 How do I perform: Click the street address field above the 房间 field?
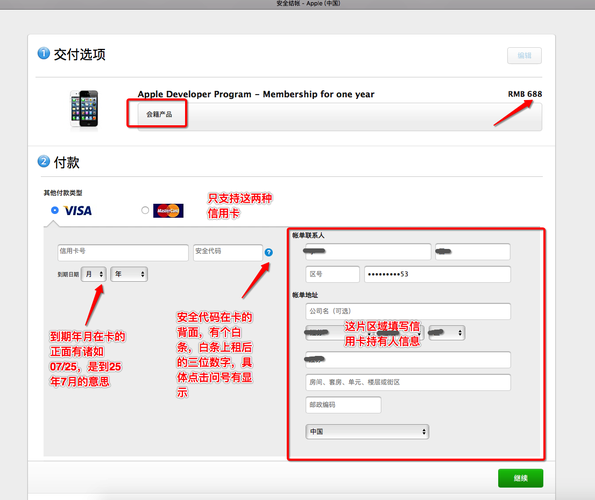coord(408,360)
